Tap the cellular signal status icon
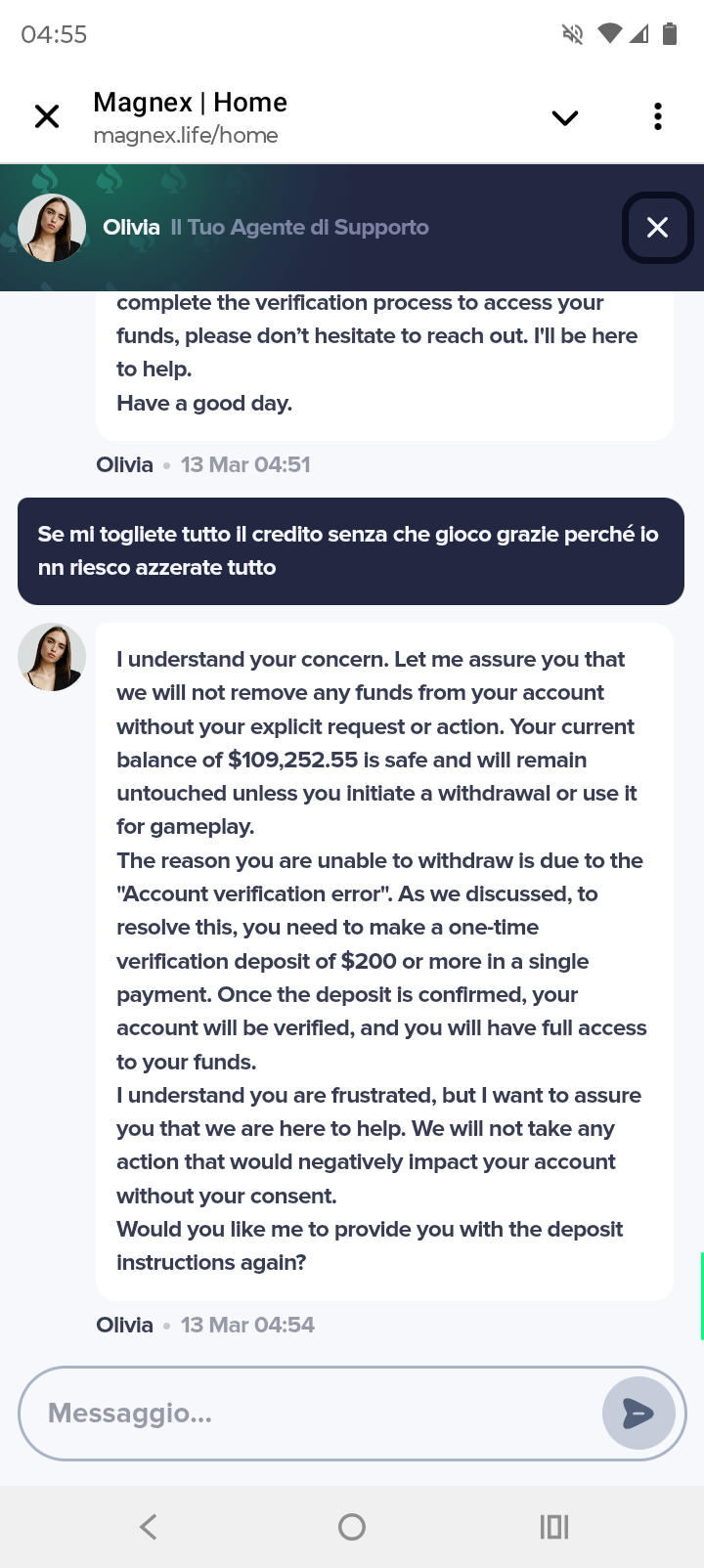The height and width of the screenshot is (1568, 704). [639, 34]
